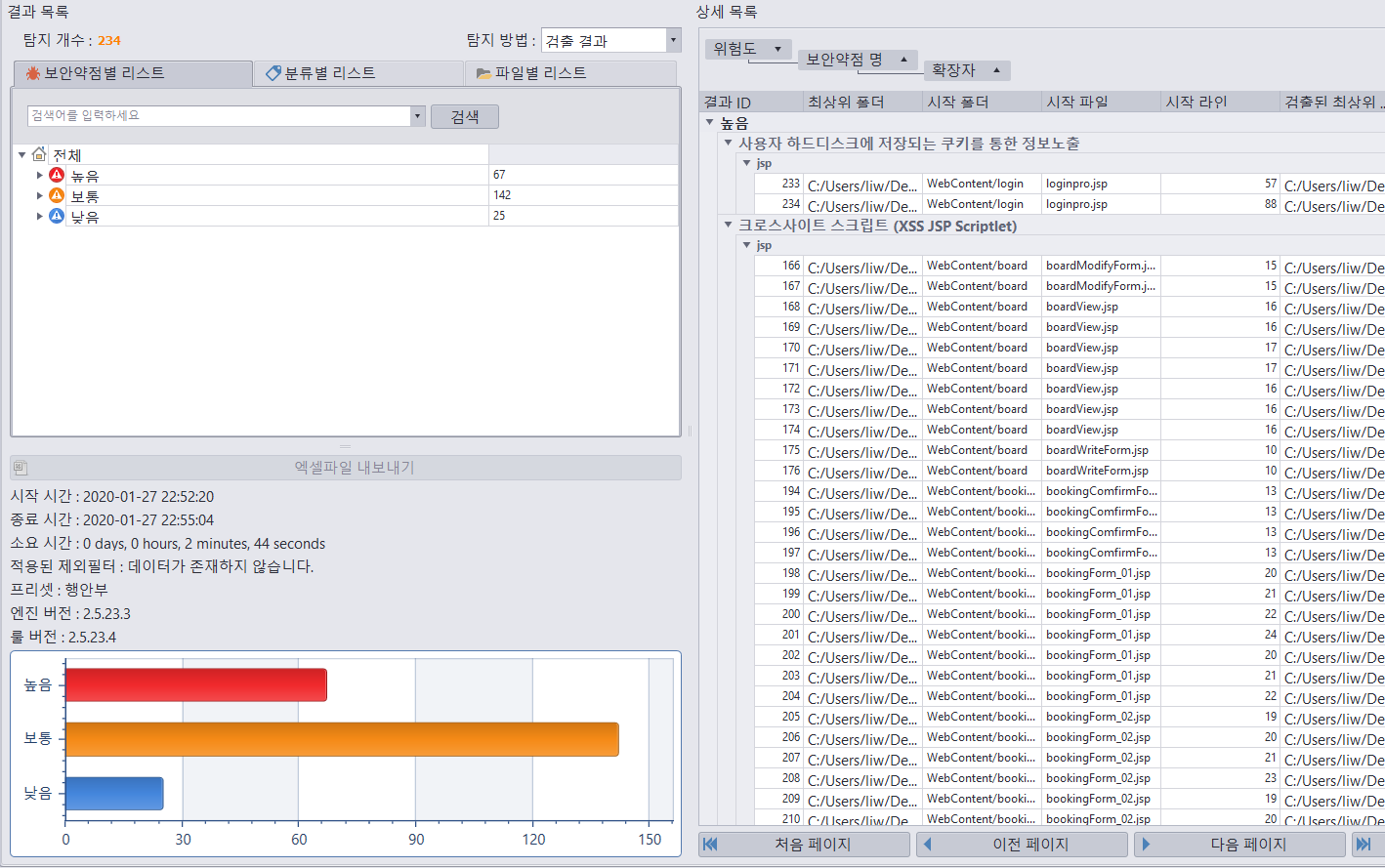Collapse the 크로스사이트 스크립트 XSS group
Viewport: 1385px width, 868px height.
pyautogui.click(x=728, y=226)
